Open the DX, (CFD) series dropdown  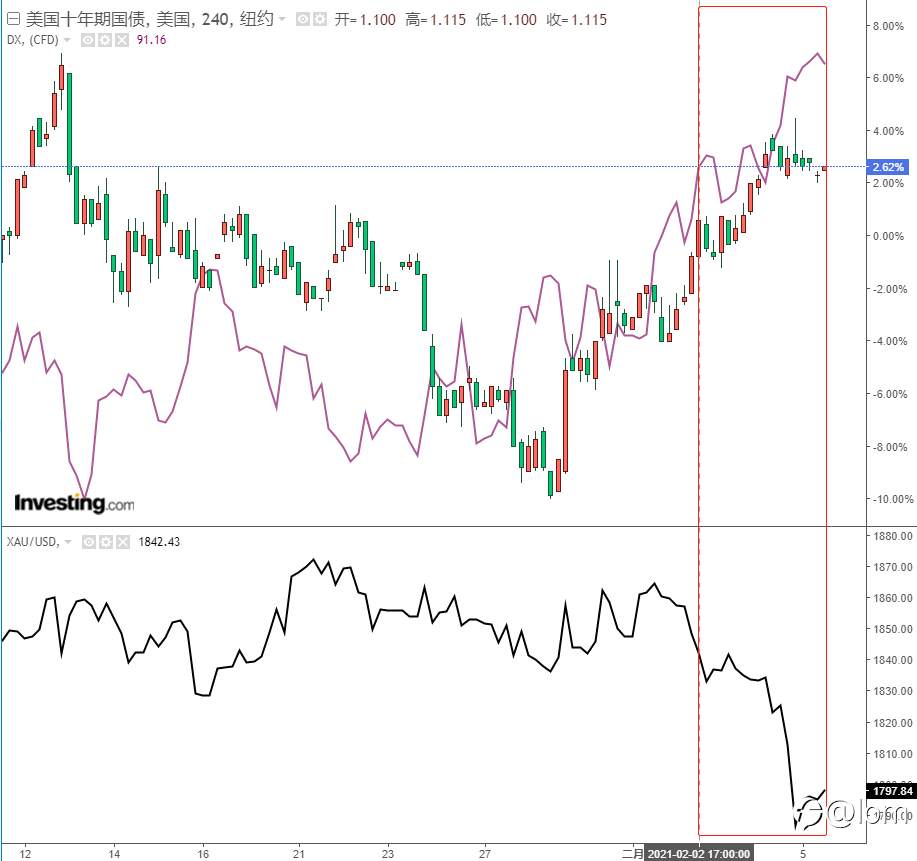(67, 40)
